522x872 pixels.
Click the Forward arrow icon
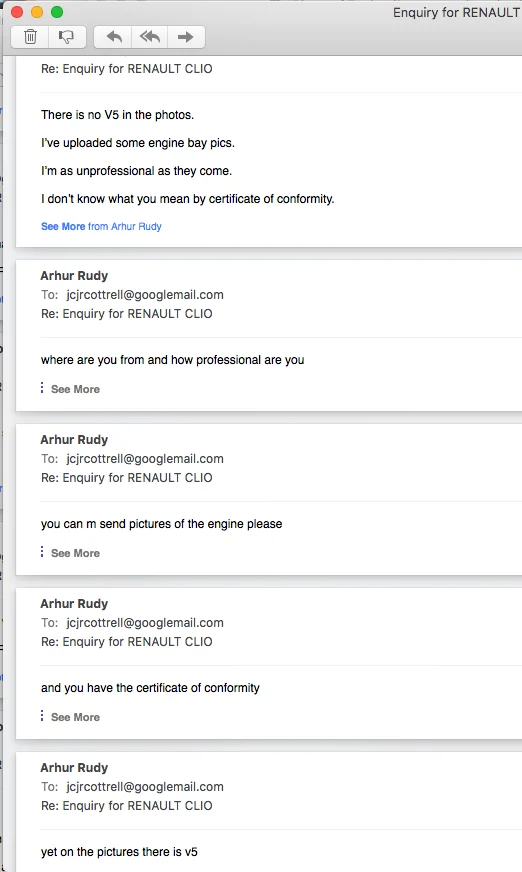point(186,37)
